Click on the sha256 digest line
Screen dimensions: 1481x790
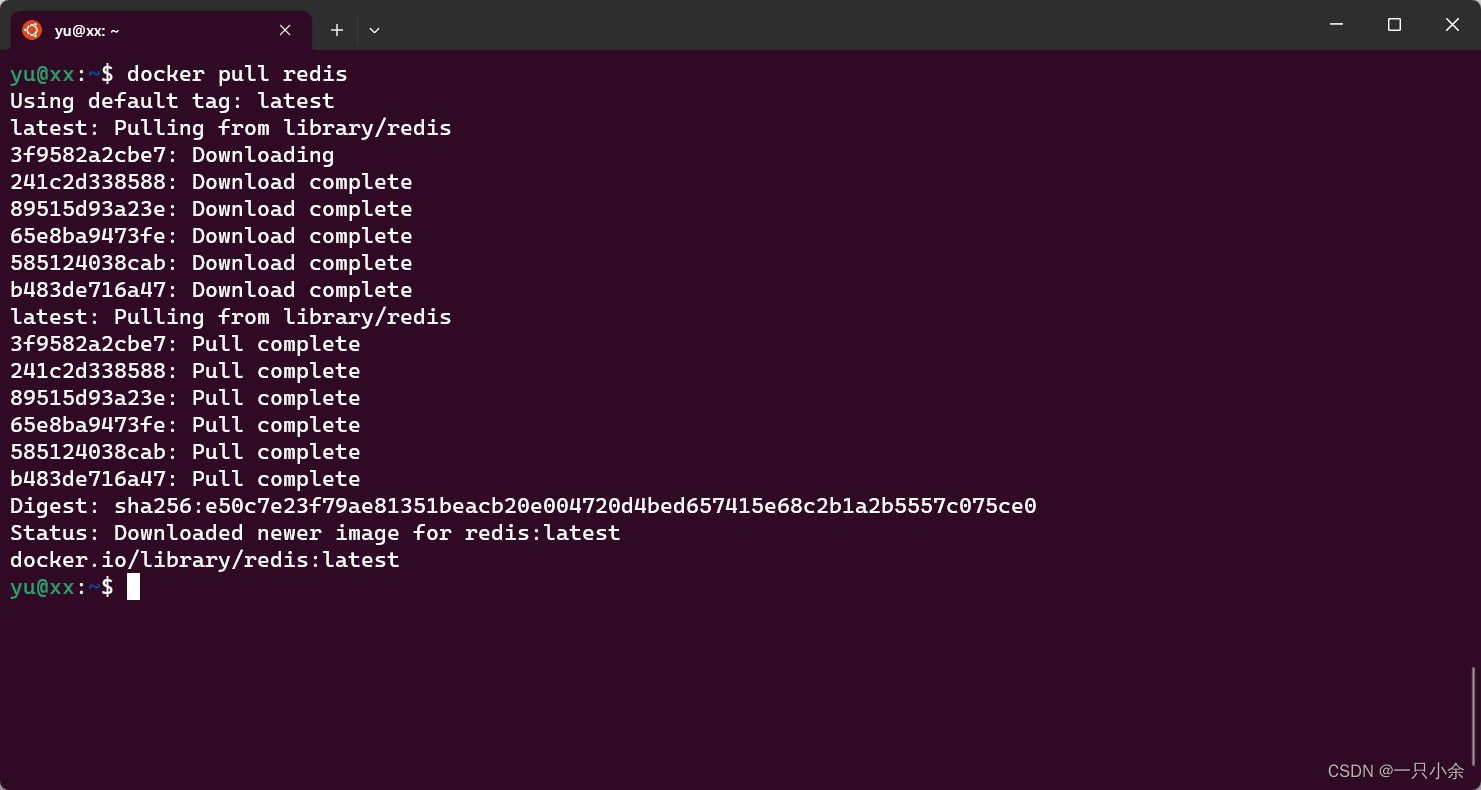click(x=523, y=506)
